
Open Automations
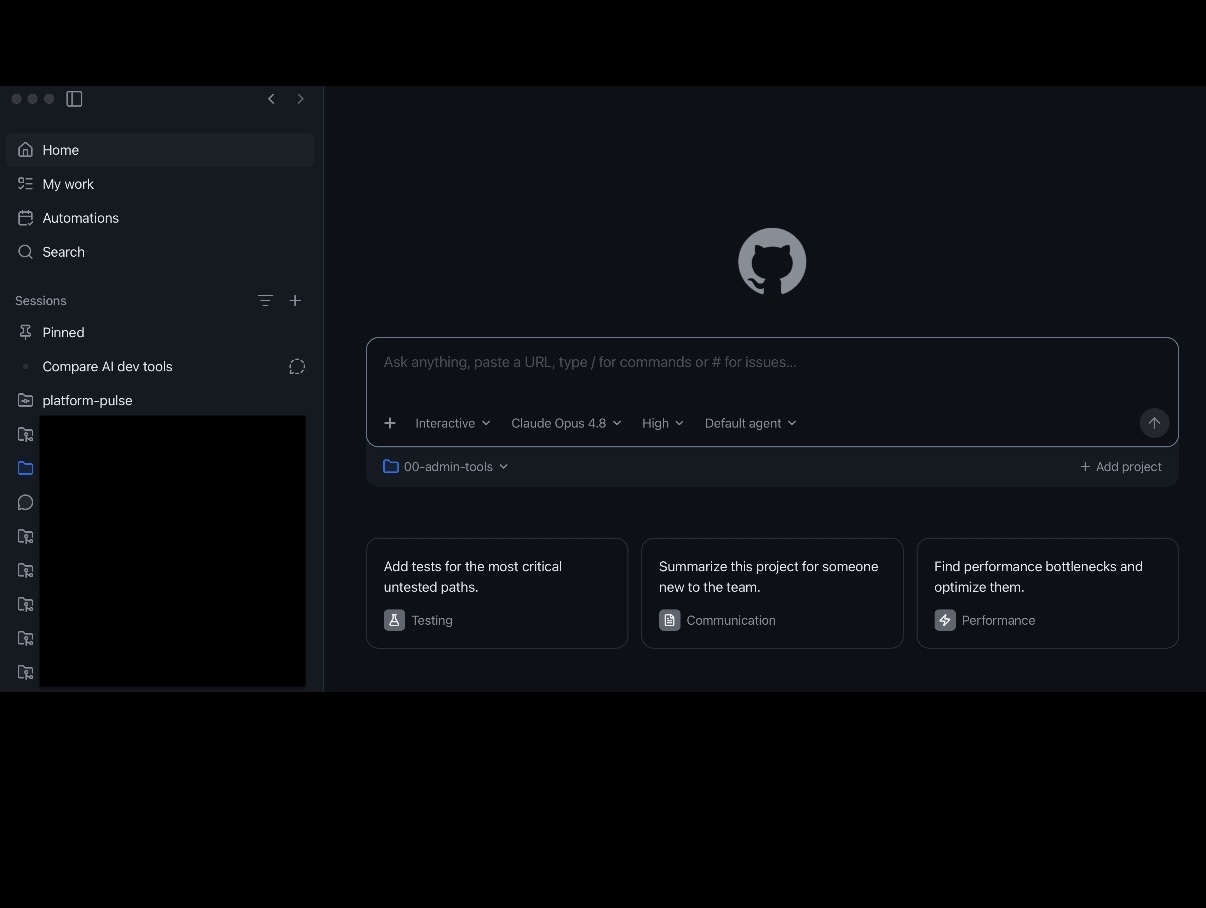coord(160,218)
